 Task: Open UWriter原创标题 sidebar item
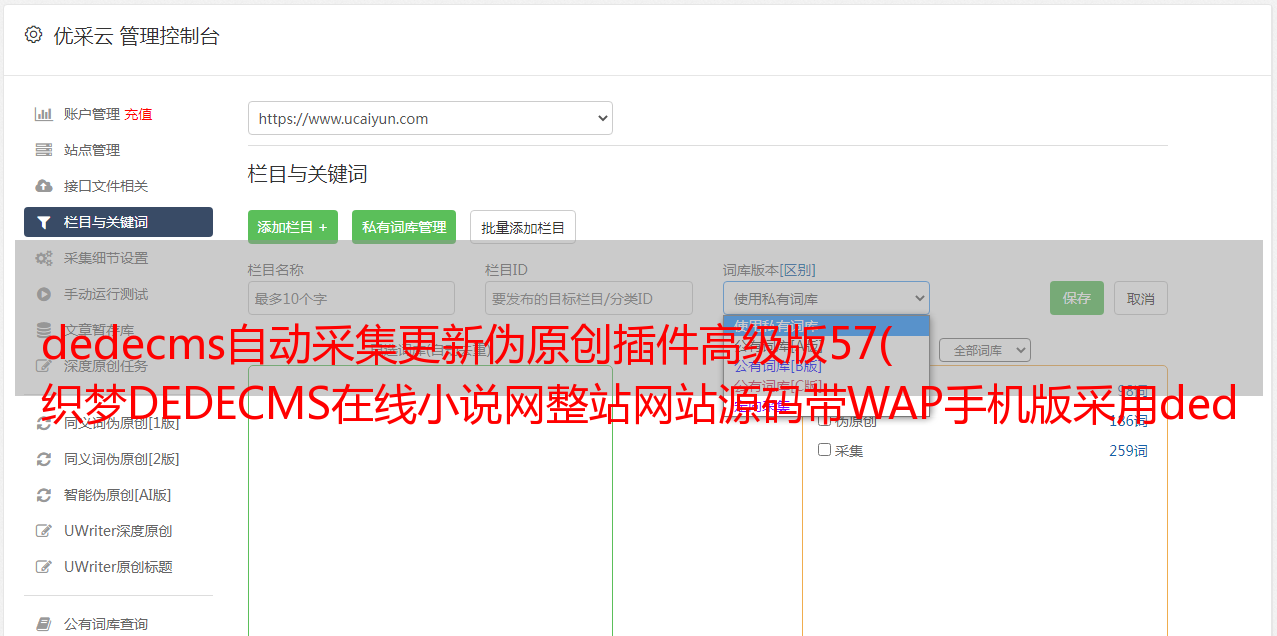(118, 567)
